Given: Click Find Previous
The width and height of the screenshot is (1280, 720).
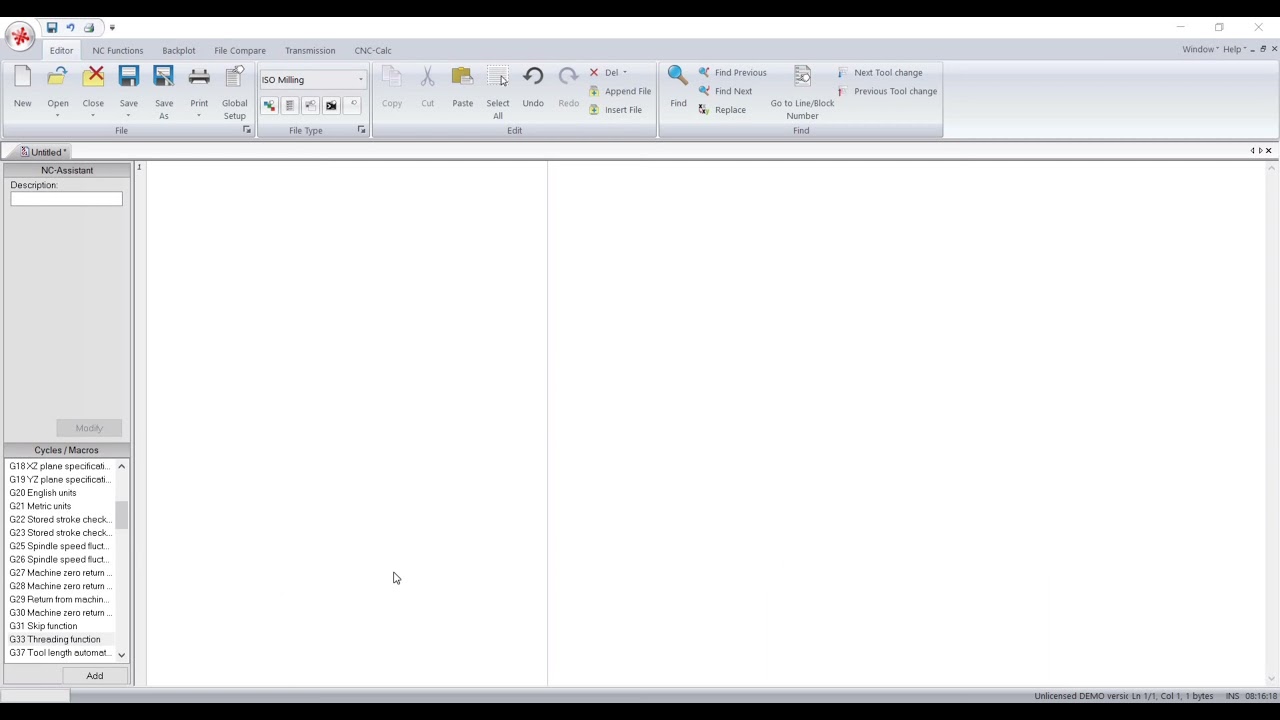Looking at the screenshot, I should [x=733, y=73].
